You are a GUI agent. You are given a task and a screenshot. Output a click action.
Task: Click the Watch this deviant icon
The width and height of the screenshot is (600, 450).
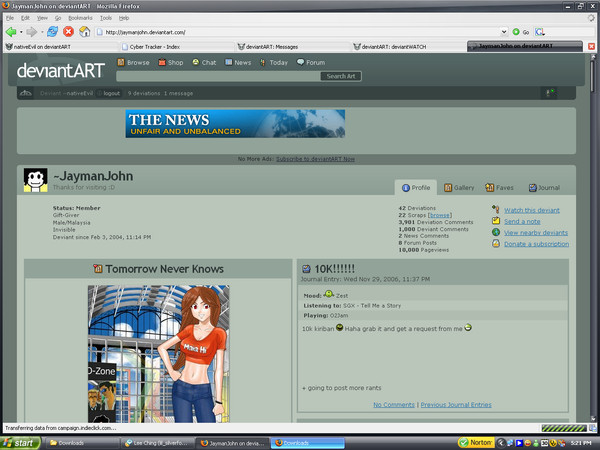pyautogui.click(x=496, y=210)
